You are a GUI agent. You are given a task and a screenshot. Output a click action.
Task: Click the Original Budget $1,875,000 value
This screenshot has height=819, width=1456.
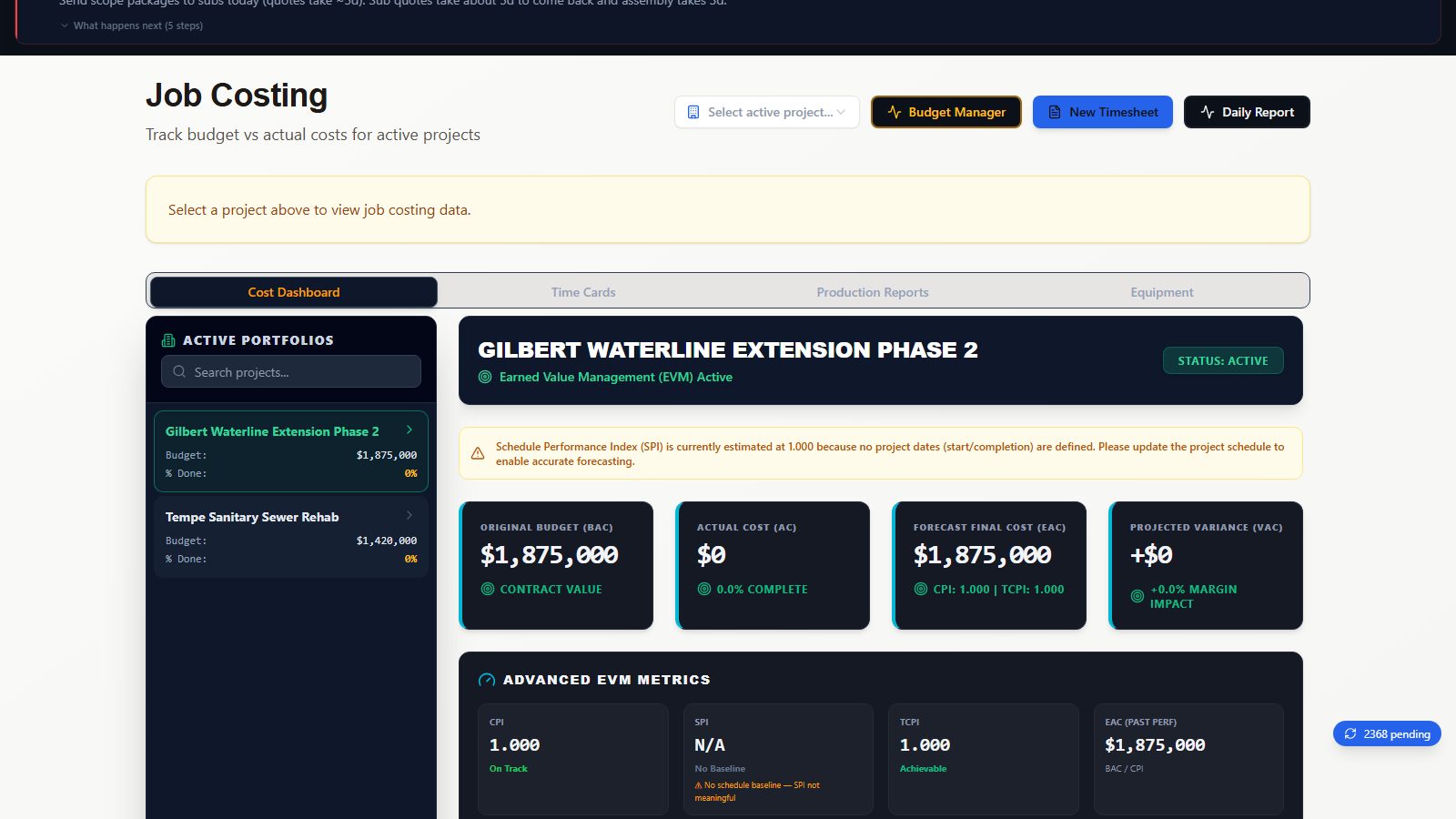click(550, 555)
